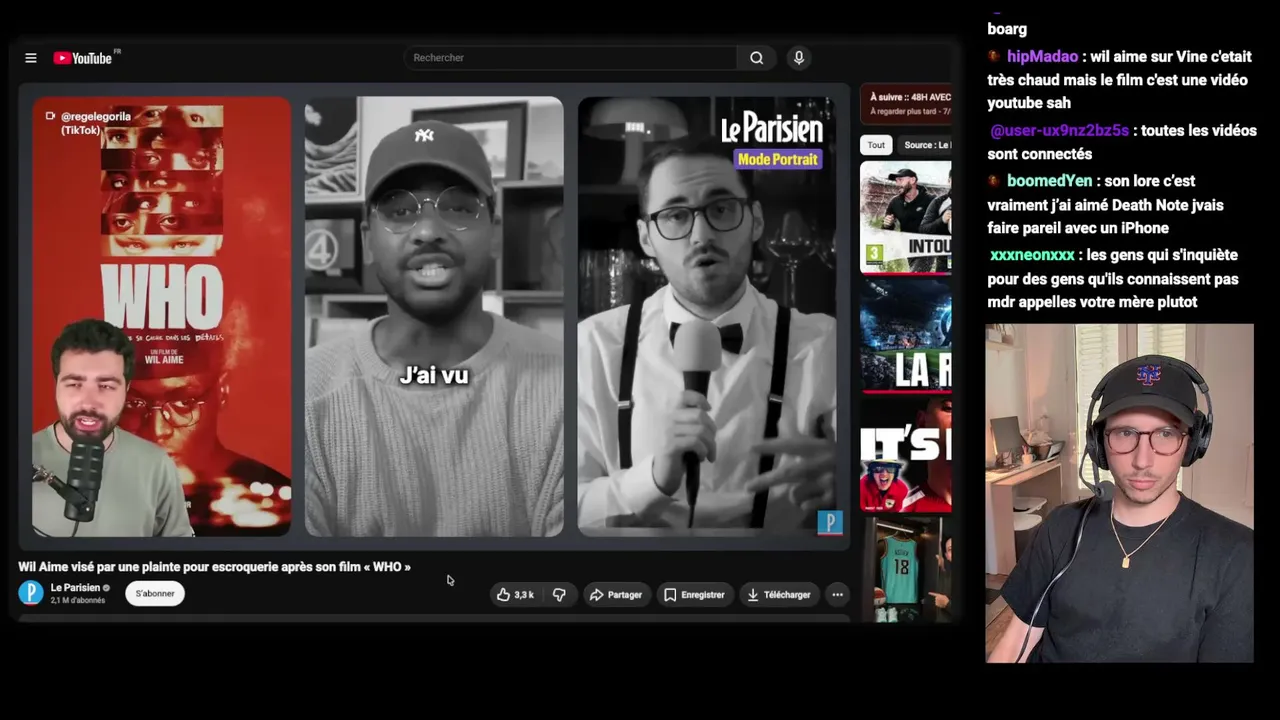Subscribe using the S'abonner button
This screenshot has height=720, width=1280.
(x=155, y=594)
